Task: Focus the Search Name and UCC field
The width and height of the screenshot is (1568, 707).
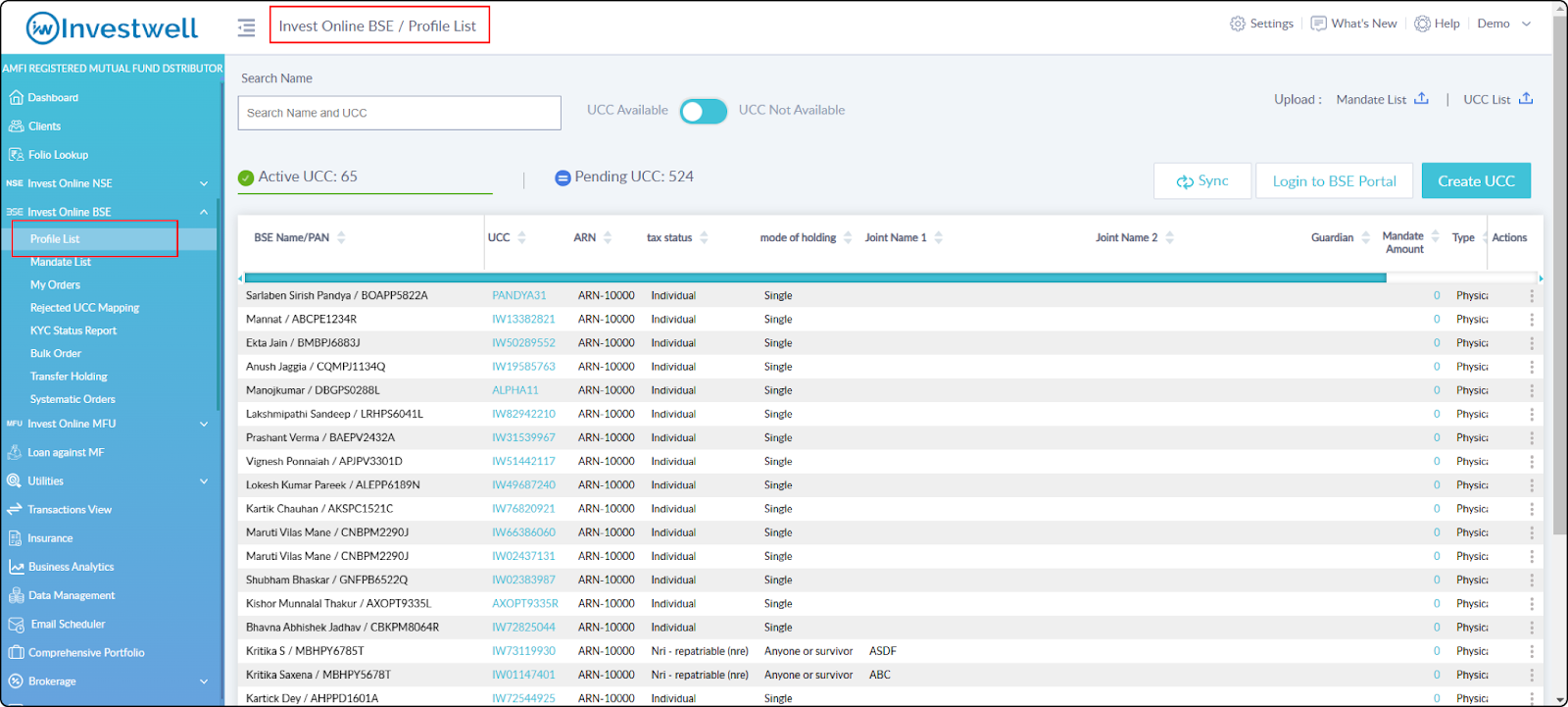Action: pyautogui.click(x=399, y=113)
